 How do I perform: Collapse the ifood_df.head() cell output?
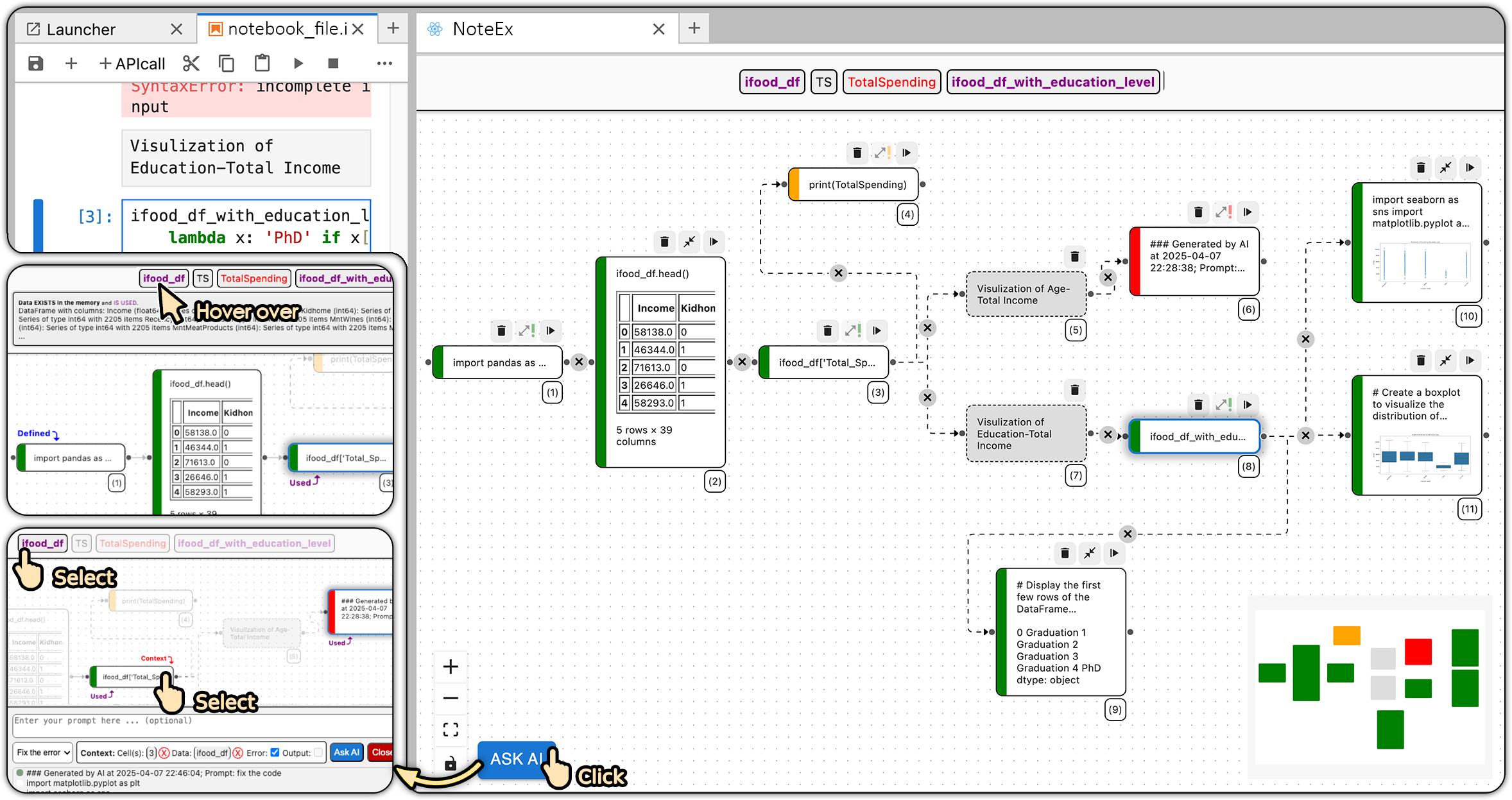(689, 242)
